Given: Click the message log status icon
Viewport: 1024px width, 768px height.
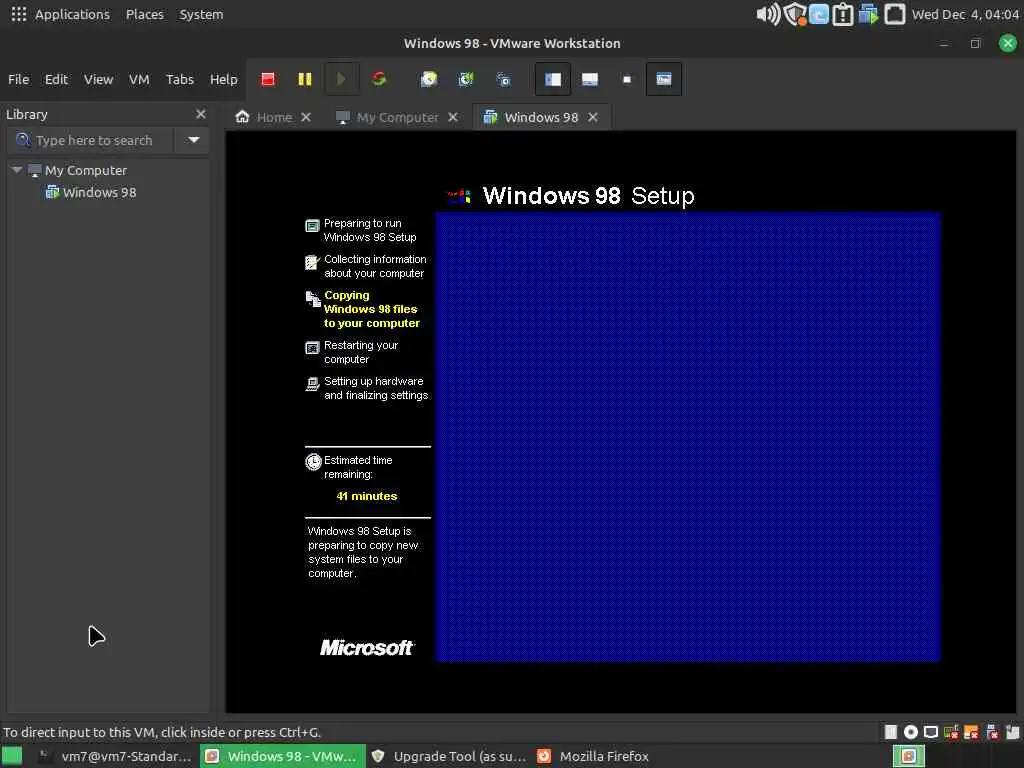Looking at the screenshot, I should point(1012,732).
